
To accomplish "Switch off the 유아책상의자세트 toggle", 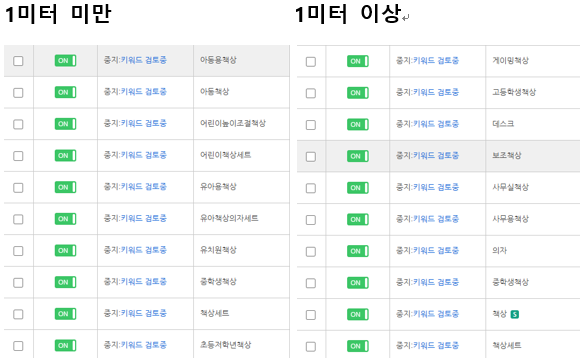I will [65, 219].
